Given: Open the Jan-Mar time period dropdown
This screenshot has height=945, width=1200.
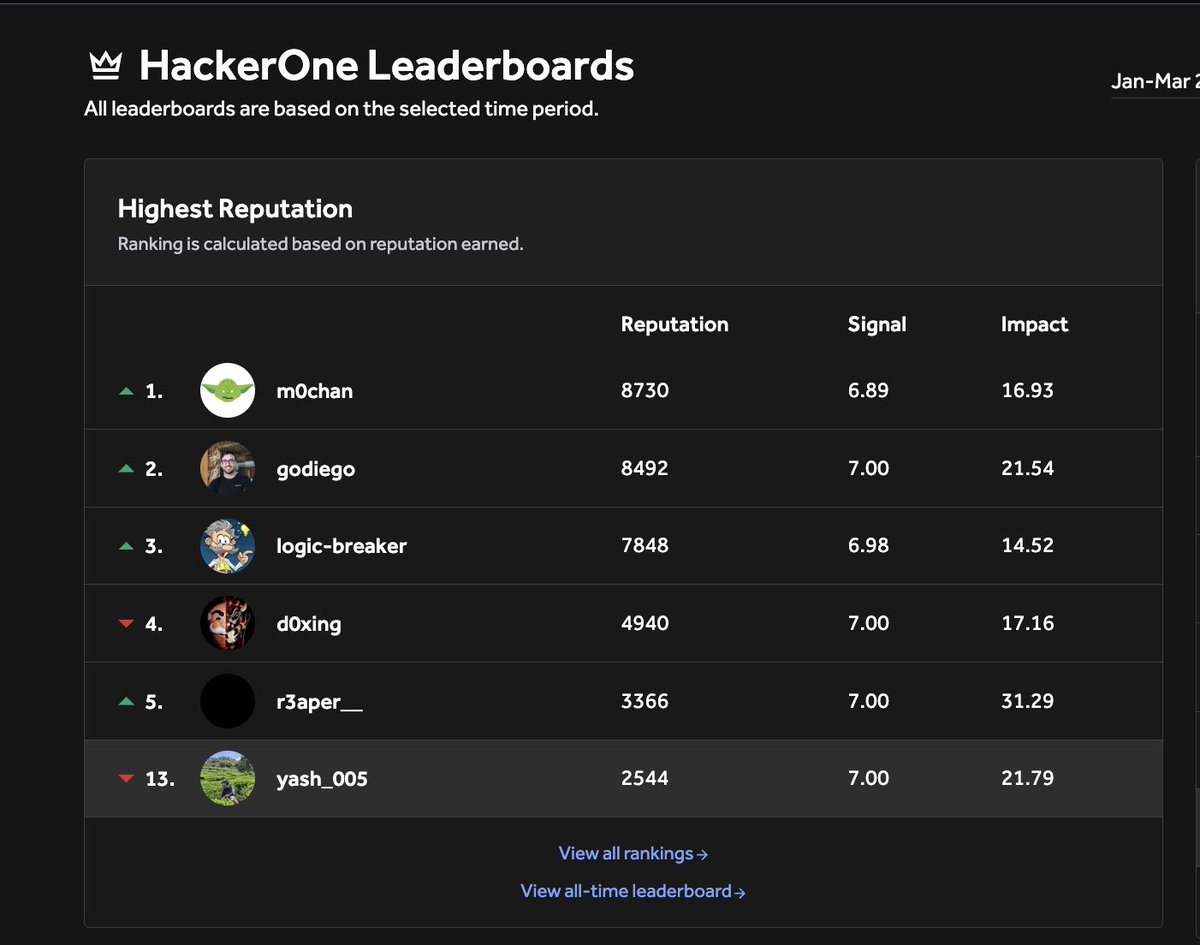Looking at the screenshot, I should [x=1155, y=81].
